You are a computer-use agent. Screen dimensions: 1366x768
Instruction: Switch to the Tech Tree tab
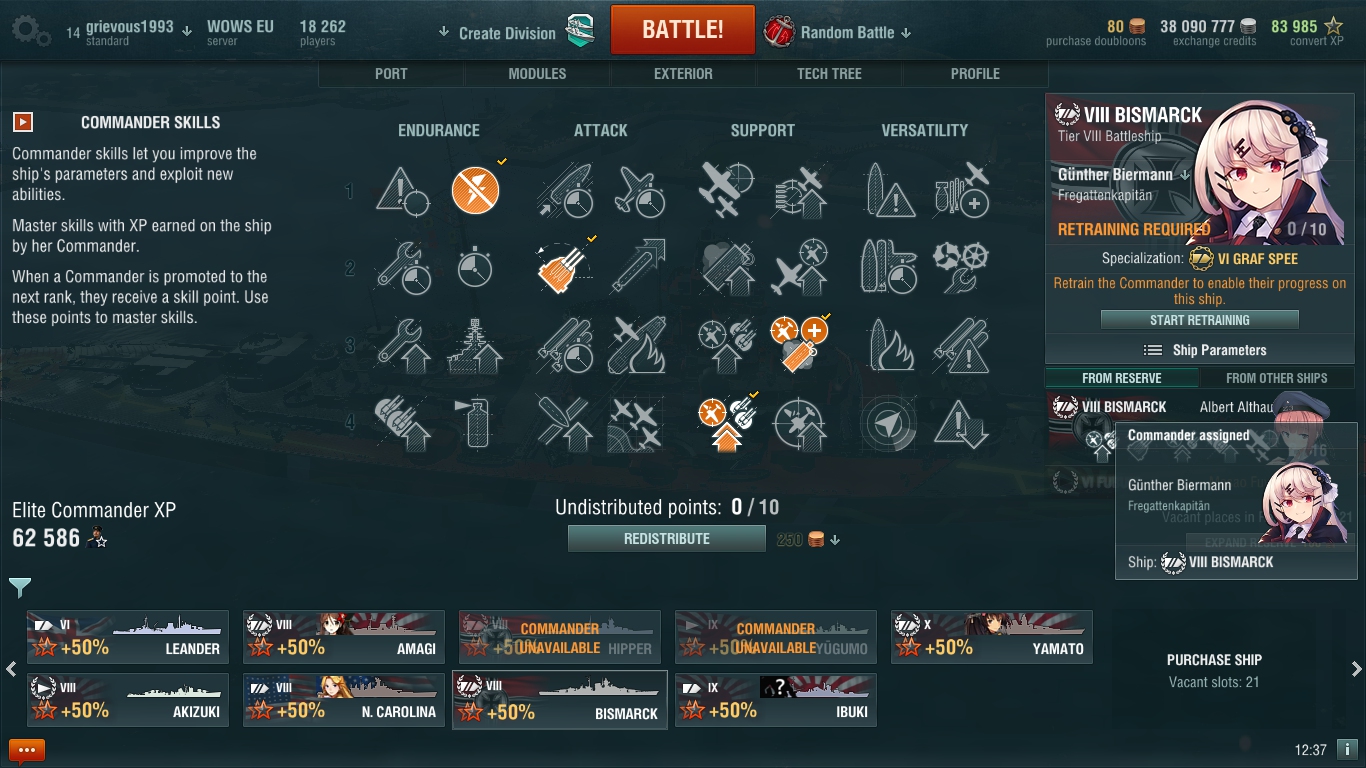pyautogui.click(x=829, y=74)
